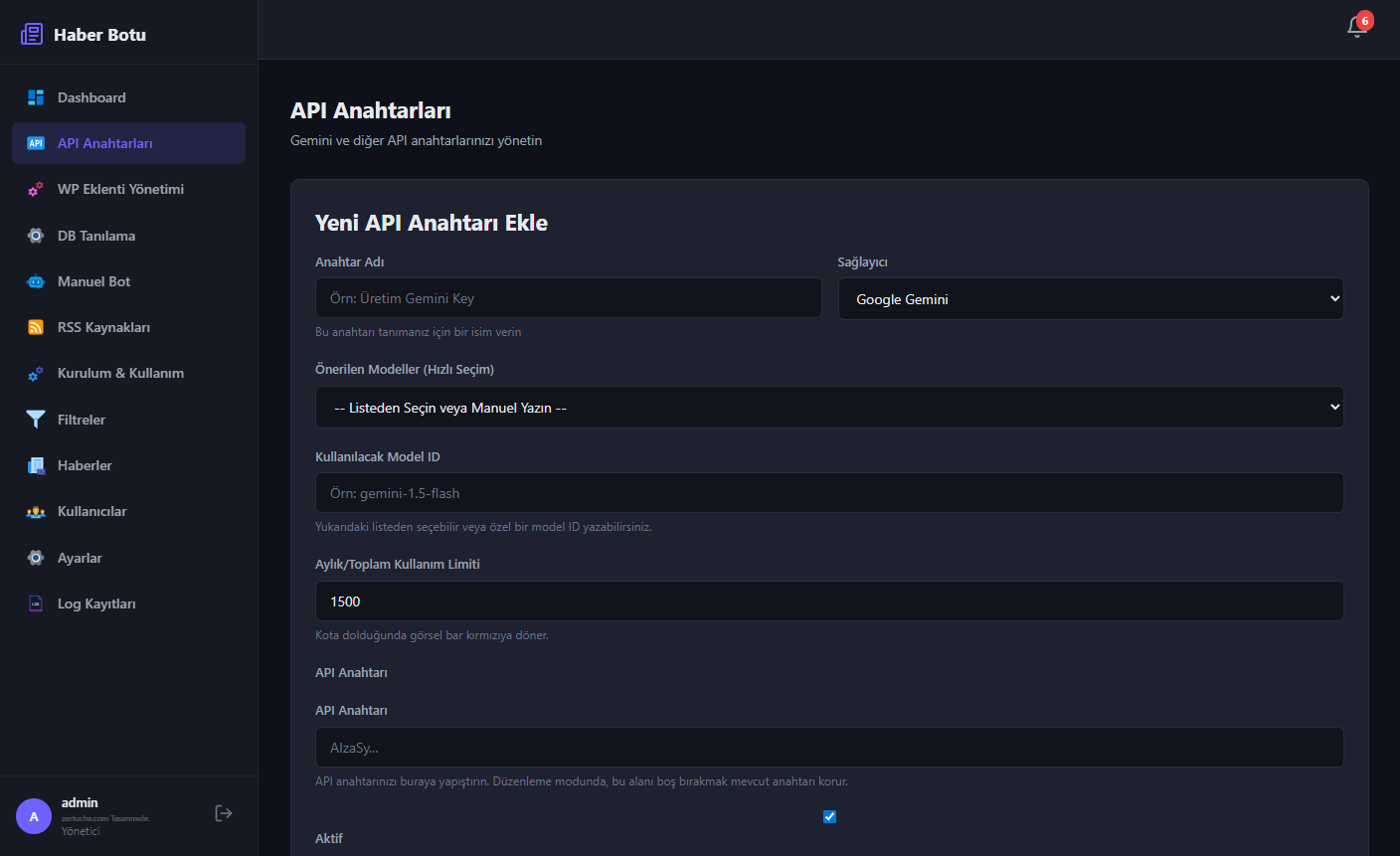The image size is (1400, 856).
Task: Go to WP Eklenti Yönetimi menu
Action: (x=120, y=189)
